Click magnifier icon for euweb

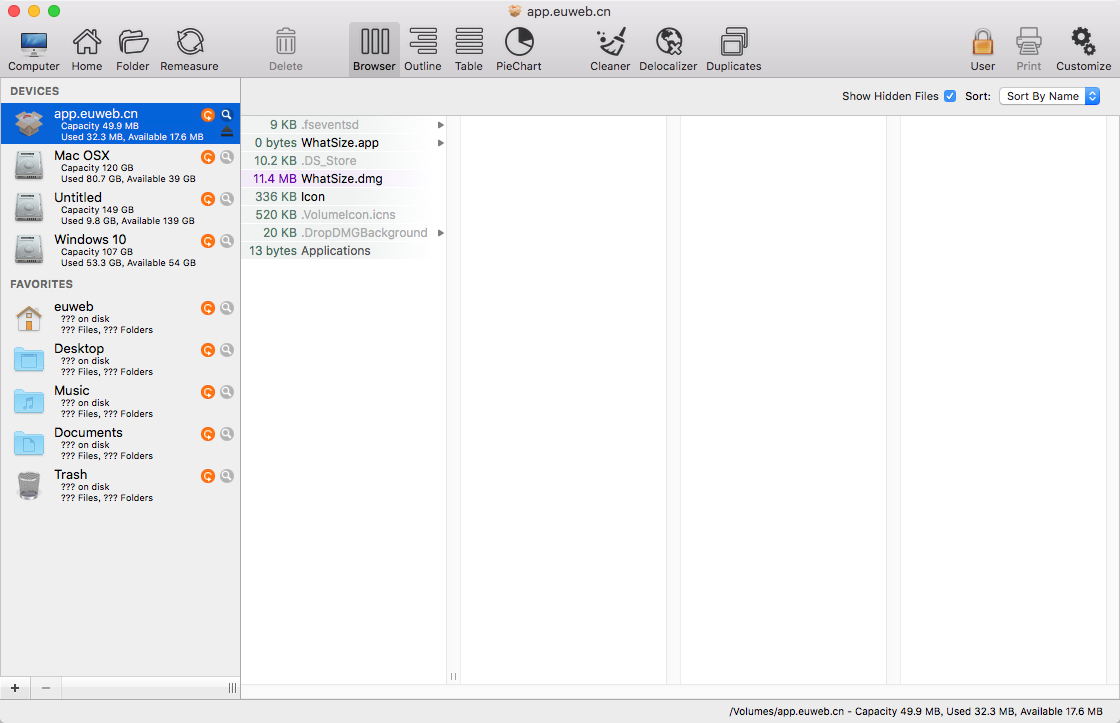tap(226, 308)
